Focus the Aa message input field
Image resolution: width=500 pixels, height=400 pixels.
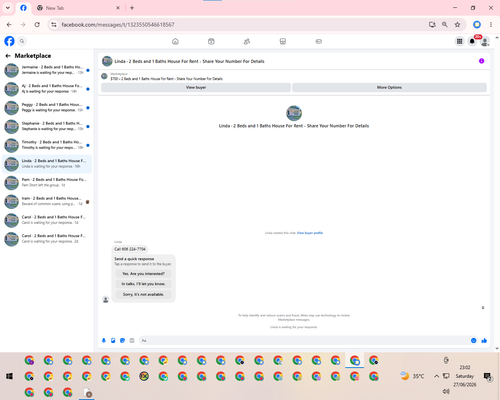coord(304,340)
